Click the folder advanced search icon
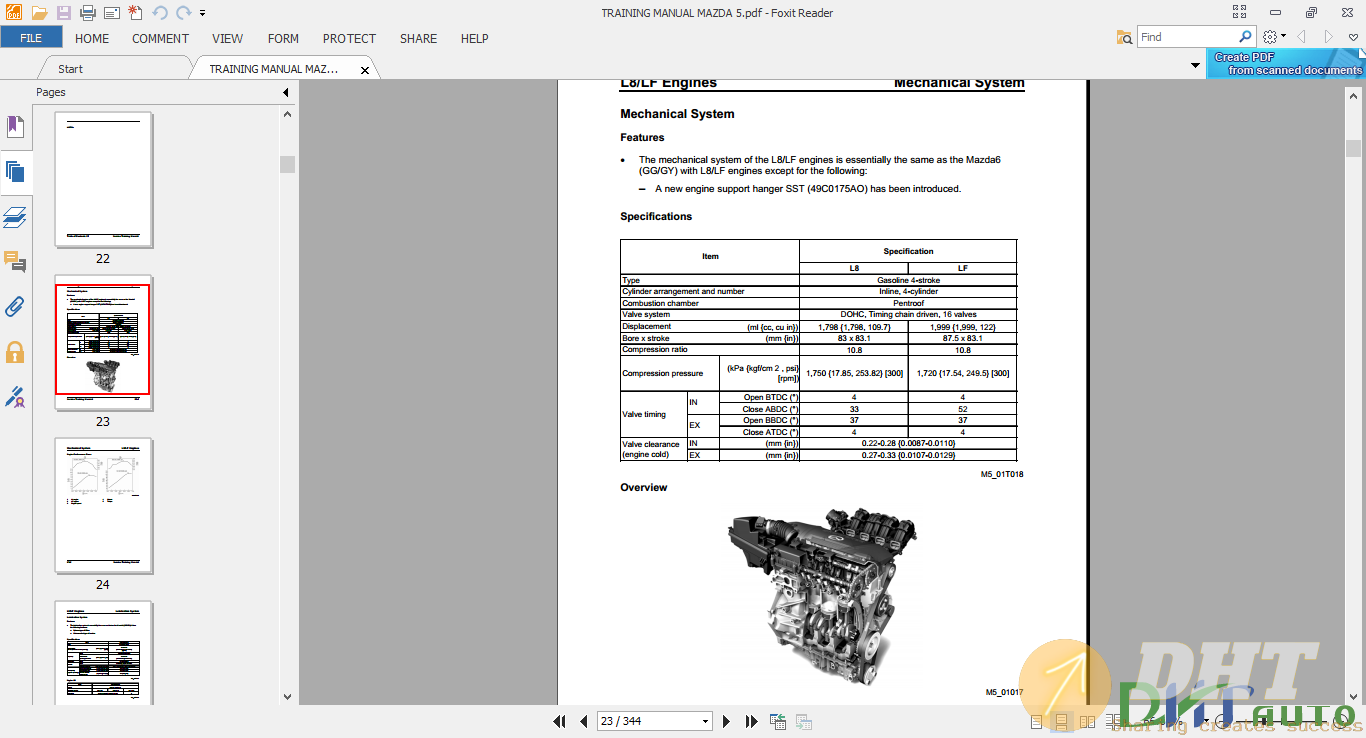This screenshot has width=1366, height=738. (1125, 37)
